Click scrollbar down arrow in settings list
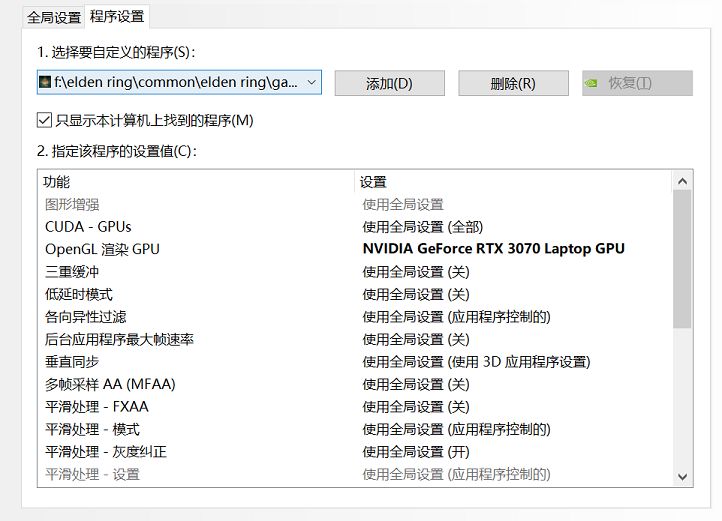This screenshot has width=722, height=521. (683, 476)
